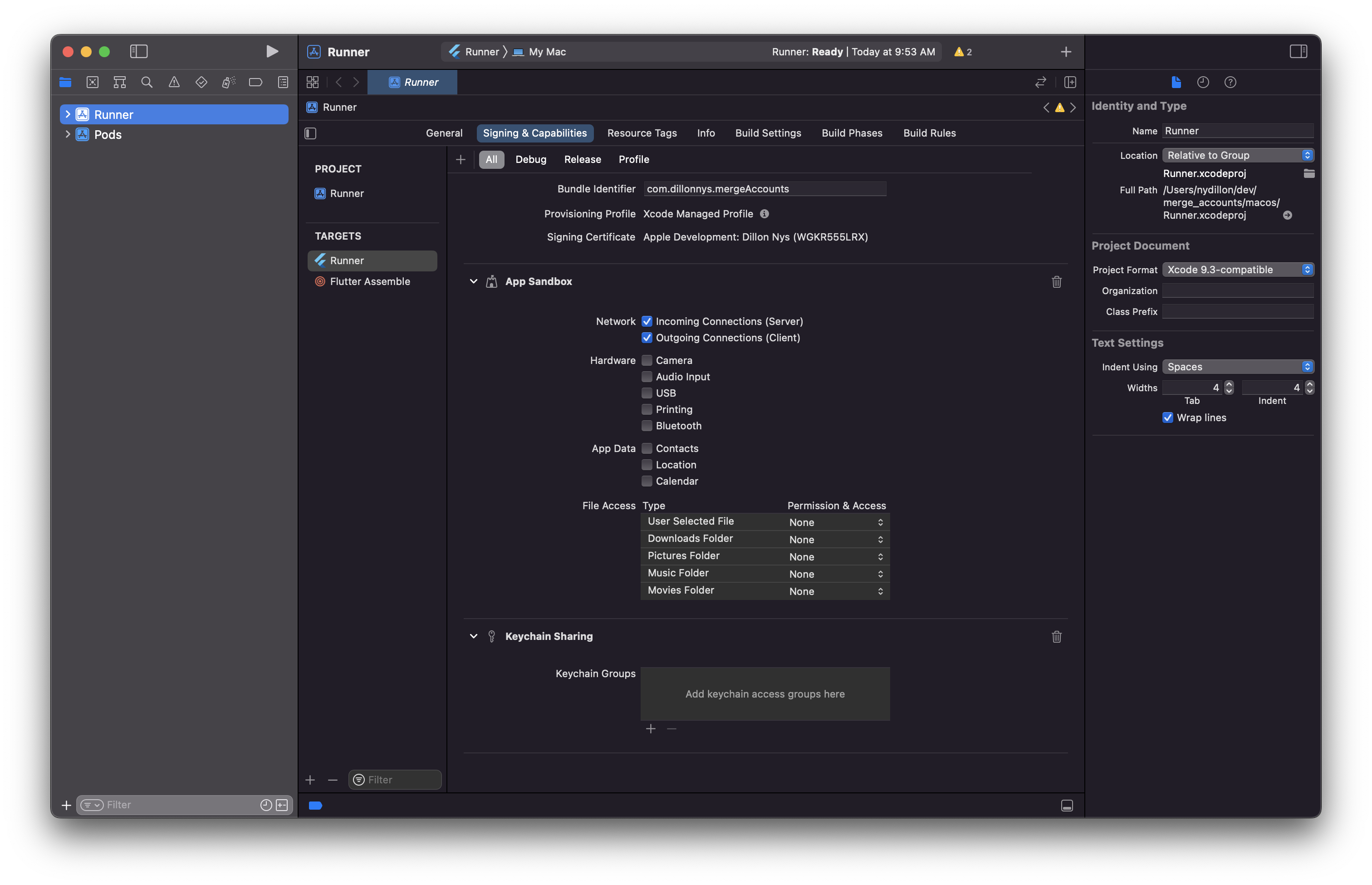Toggle Outgoing Connections (Client) checkbox
1372x885 pixels.
647,338
